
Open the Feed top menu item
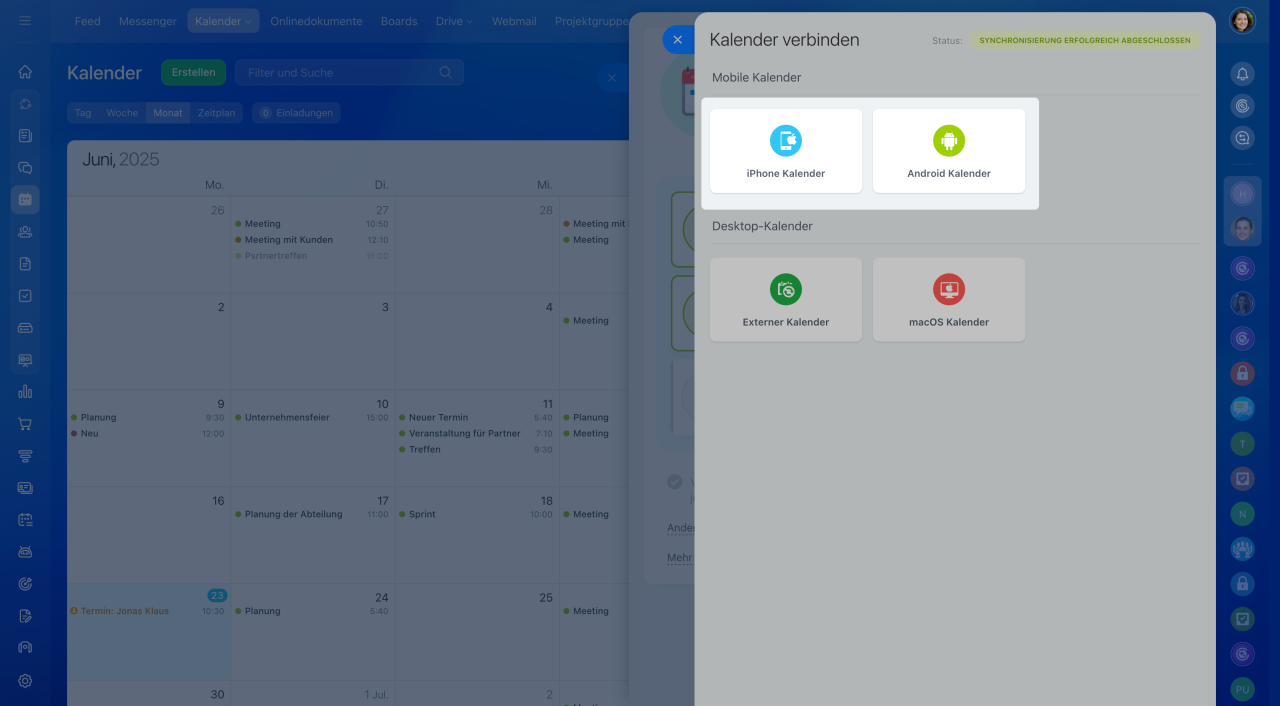88,21
